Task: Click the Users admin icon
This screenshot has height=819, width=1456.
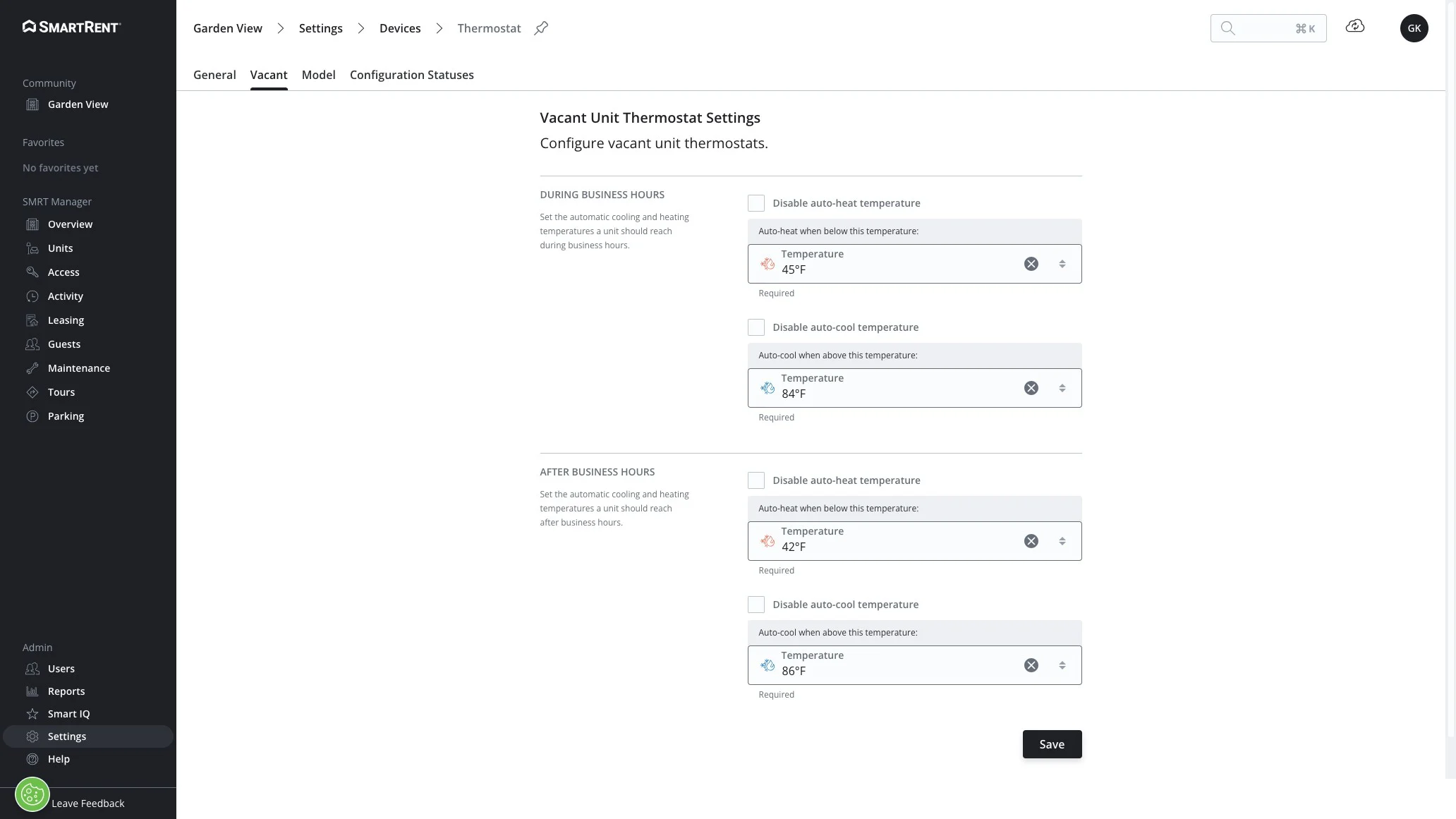Action: [32, 669]
